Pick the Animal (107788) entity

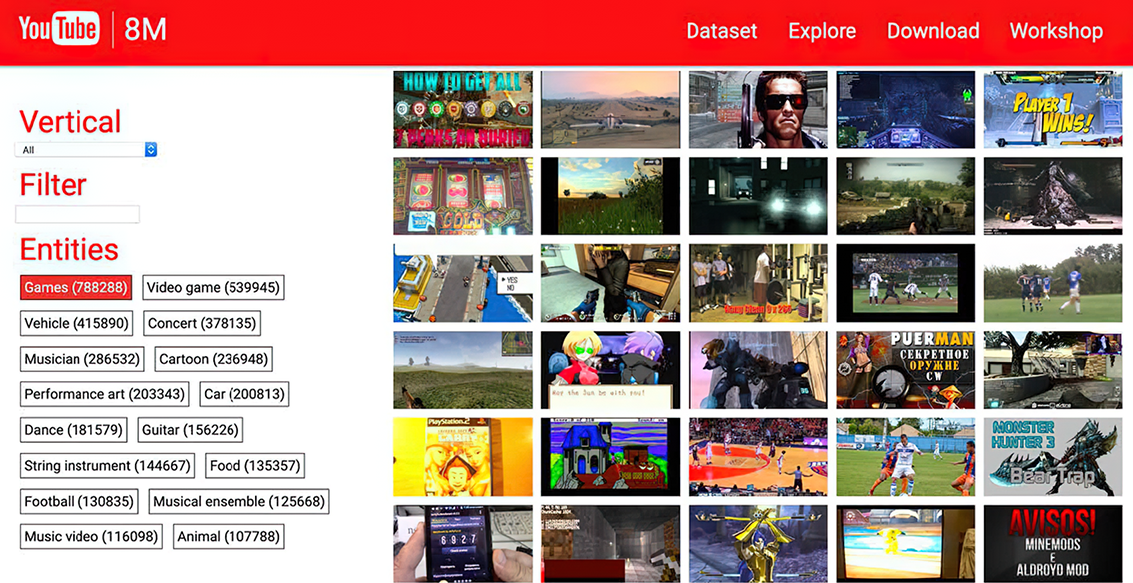tap(228, 537)
